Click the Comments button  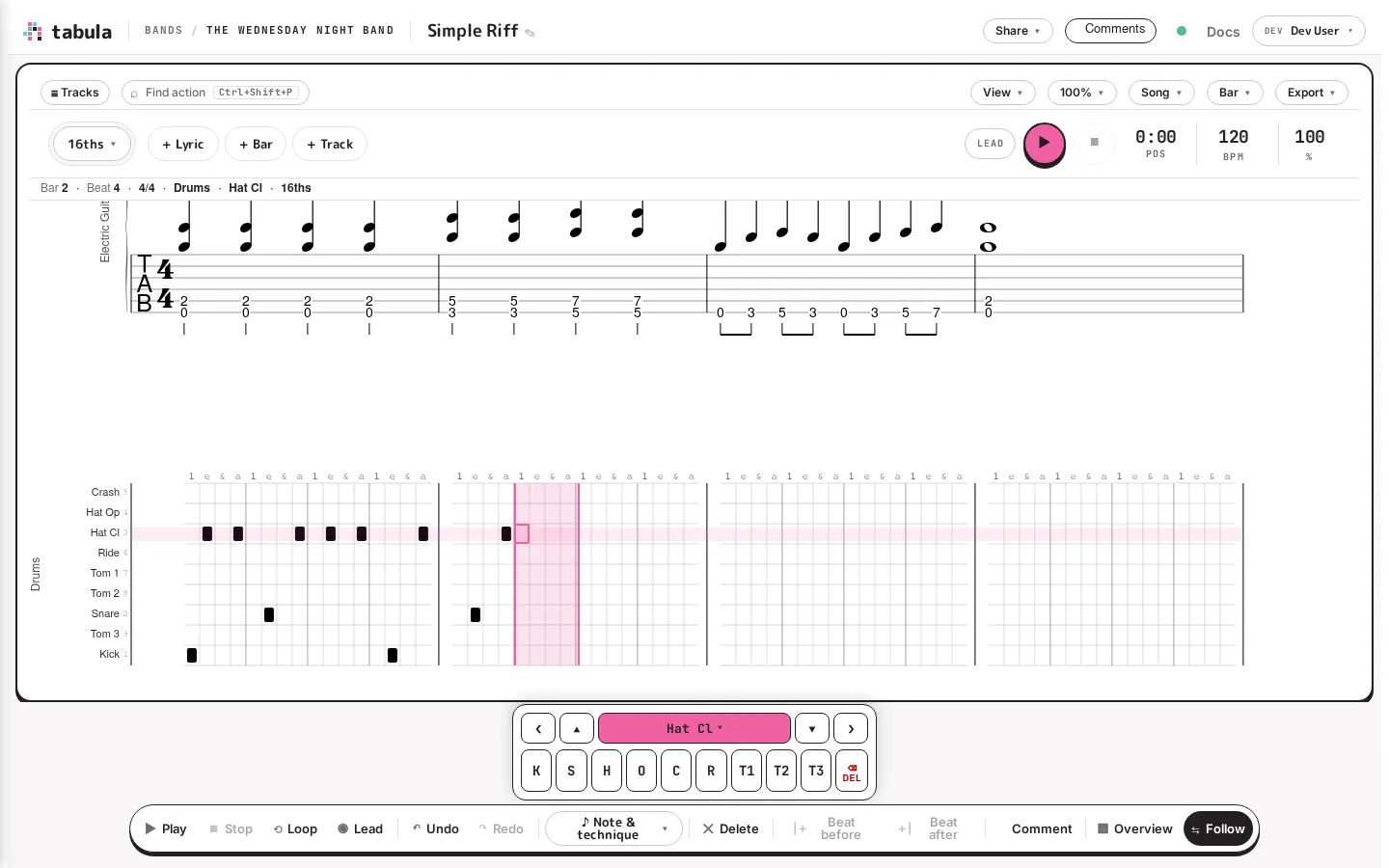pyautogui.click(x=1110, y=30)
